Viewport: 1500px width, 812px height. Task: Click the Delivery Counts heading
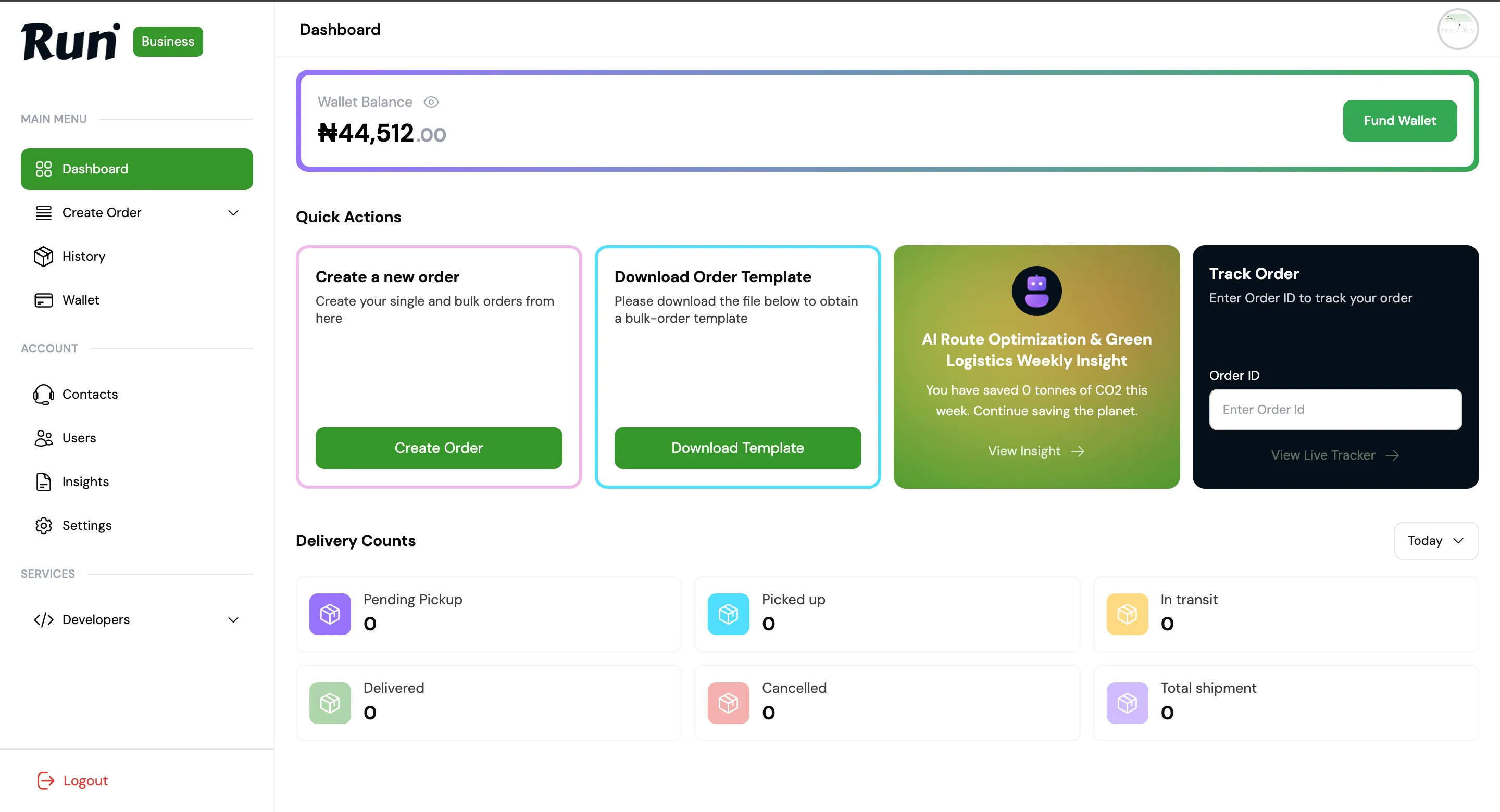[356, 541]
